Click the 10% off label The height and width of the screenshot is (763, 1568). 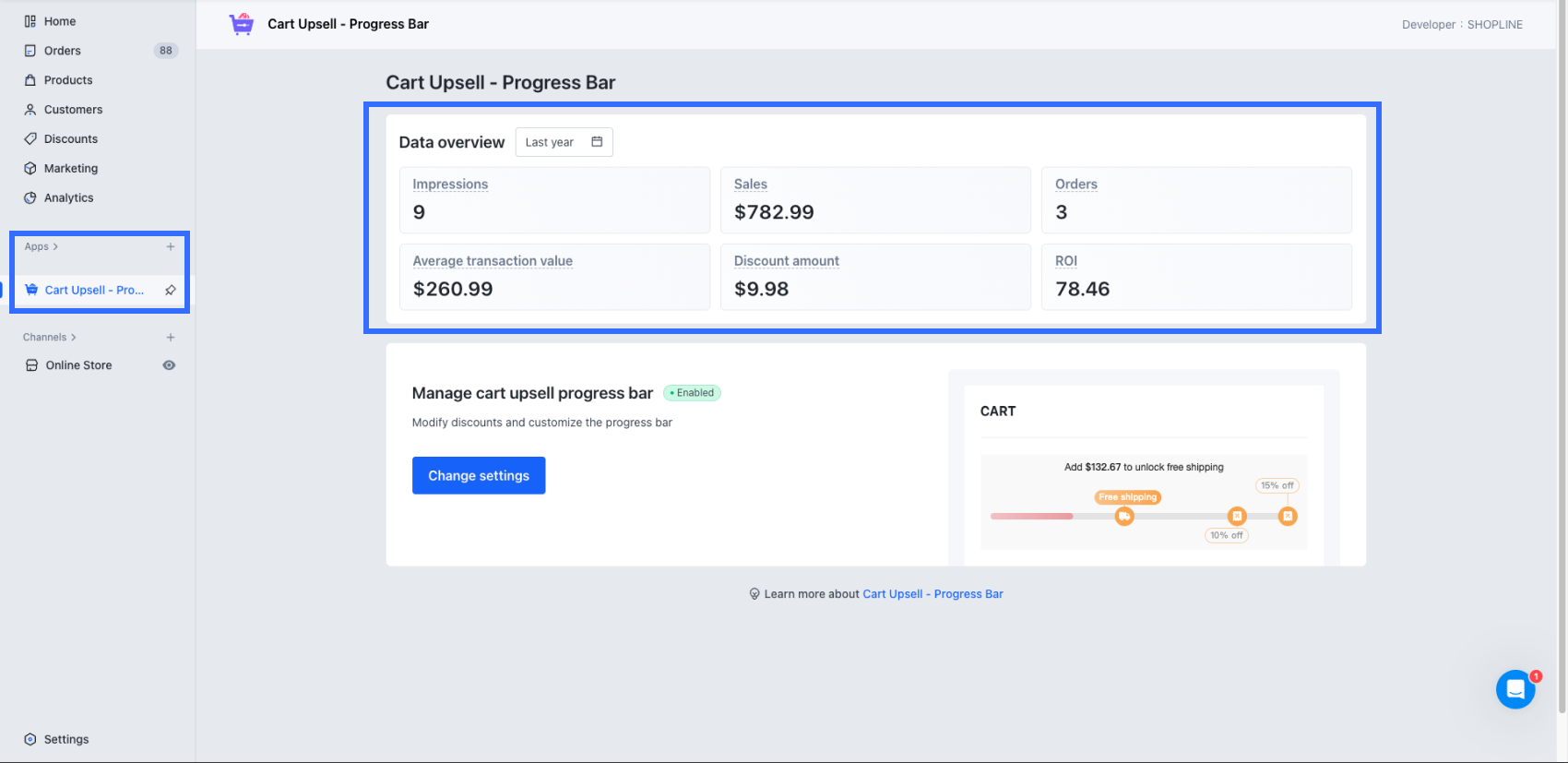1227,535
